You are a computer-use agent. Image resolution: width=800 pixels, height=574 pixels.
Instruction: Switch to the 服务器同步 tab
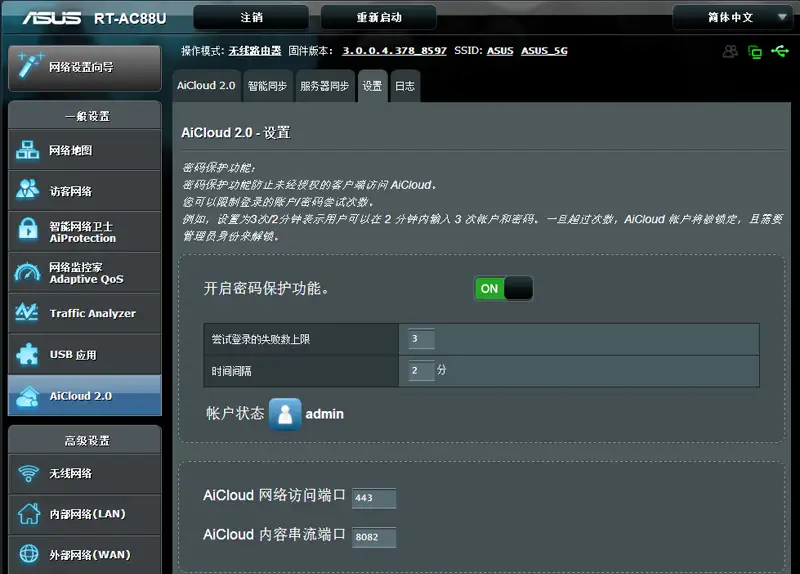[324, 86]
